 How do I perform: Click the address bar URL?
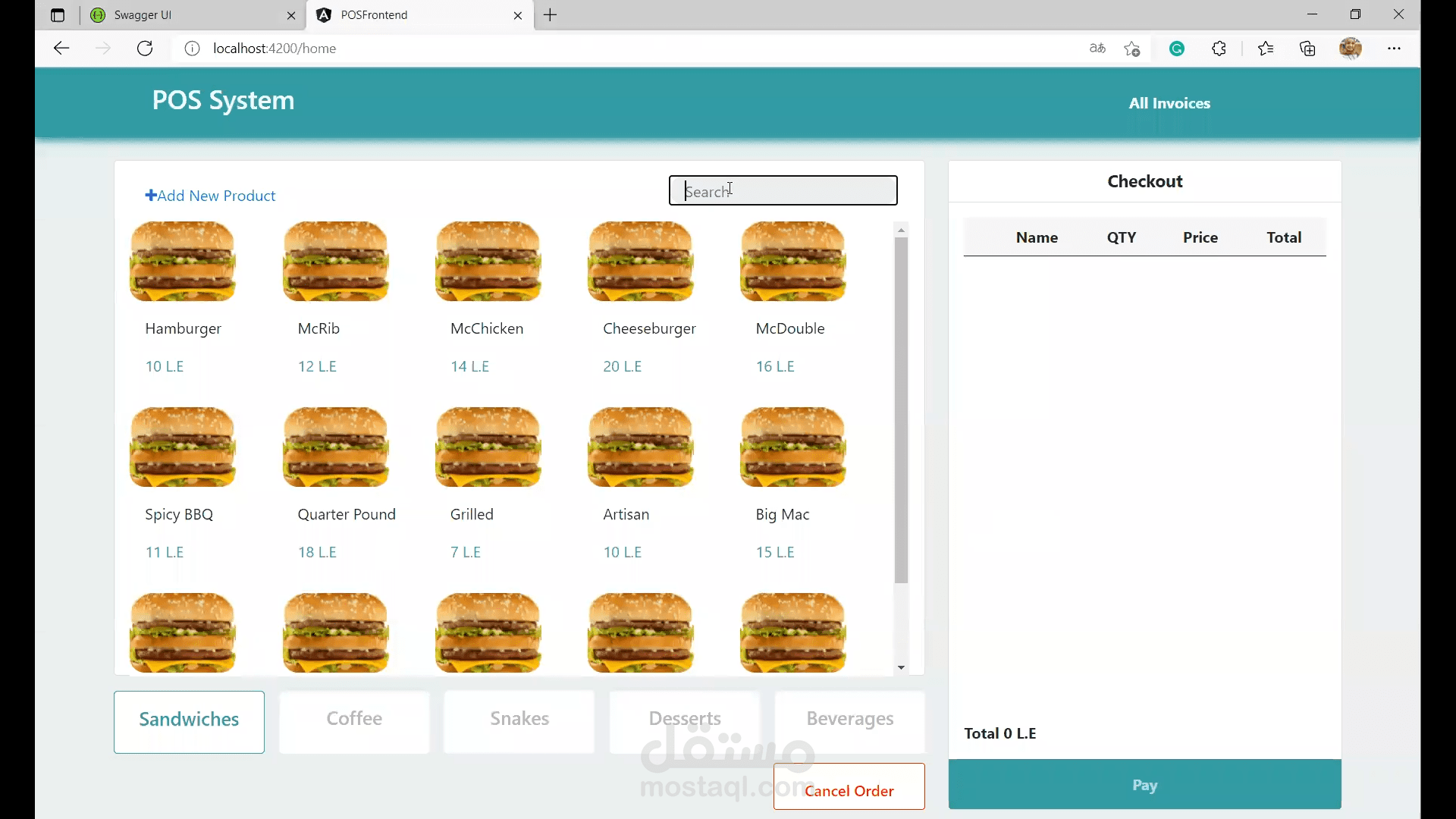click(x=275, y=49)
